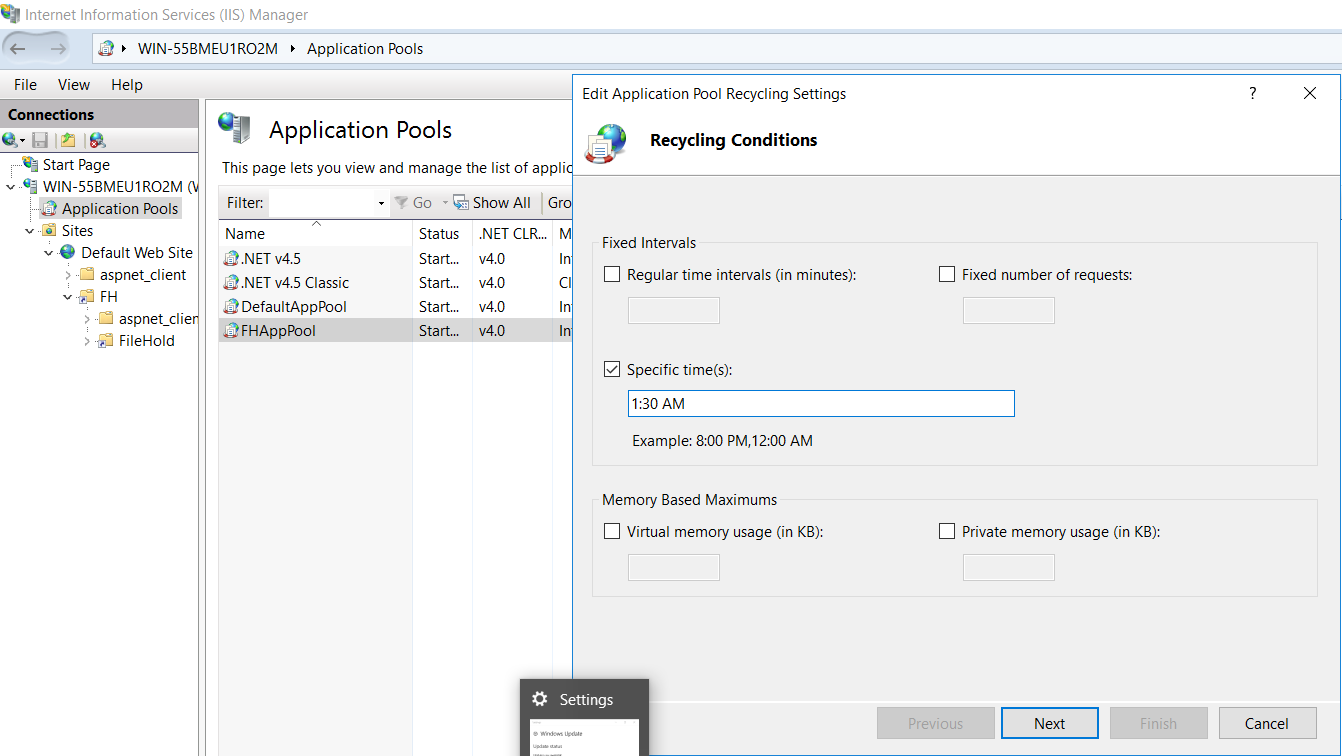Select the Specific times input showing 1:30 AM

(820, 403)
